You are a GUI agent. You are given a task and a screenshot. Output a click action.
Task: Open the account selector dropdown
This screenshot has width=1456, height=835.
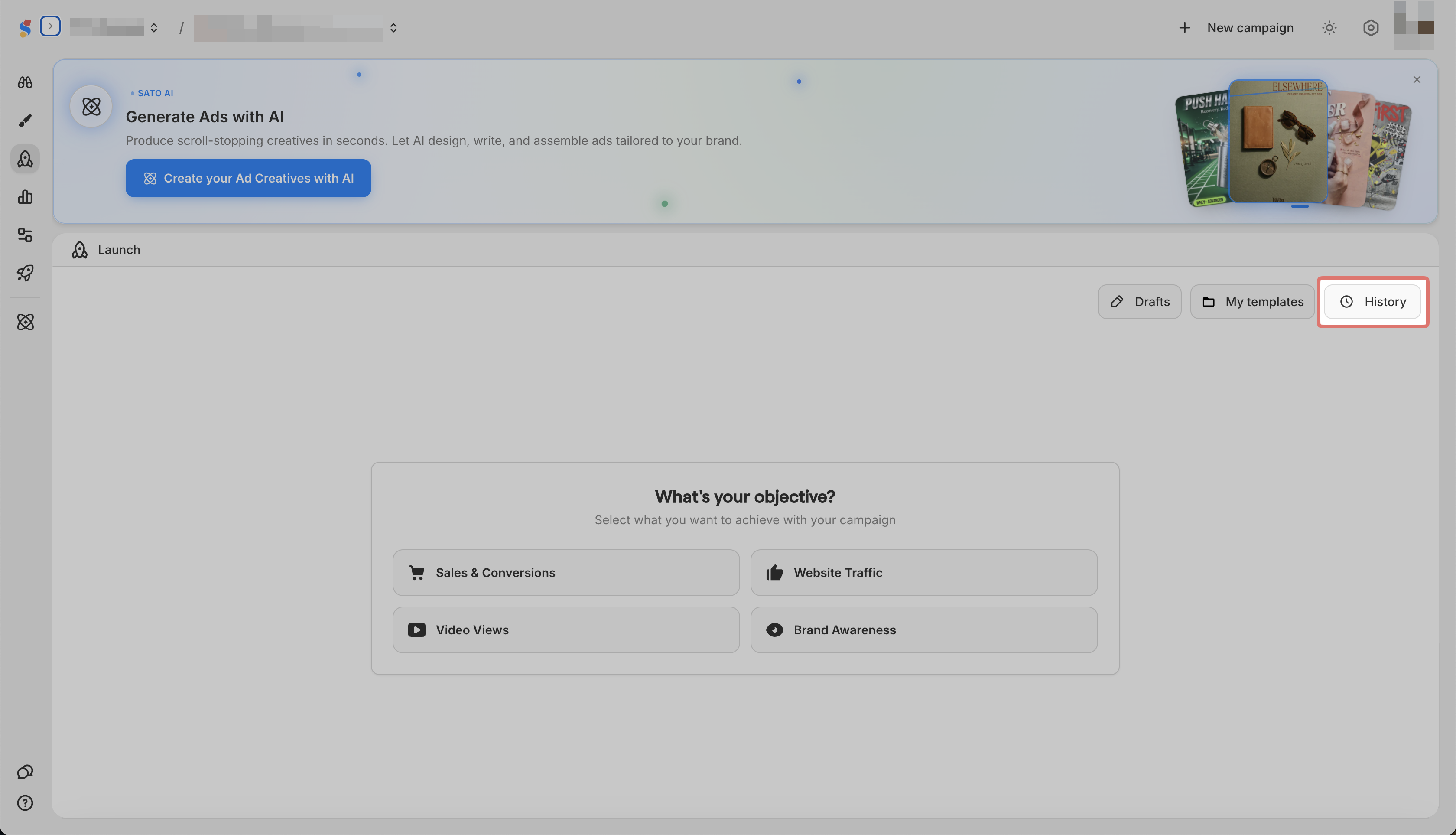click(295, 27)
